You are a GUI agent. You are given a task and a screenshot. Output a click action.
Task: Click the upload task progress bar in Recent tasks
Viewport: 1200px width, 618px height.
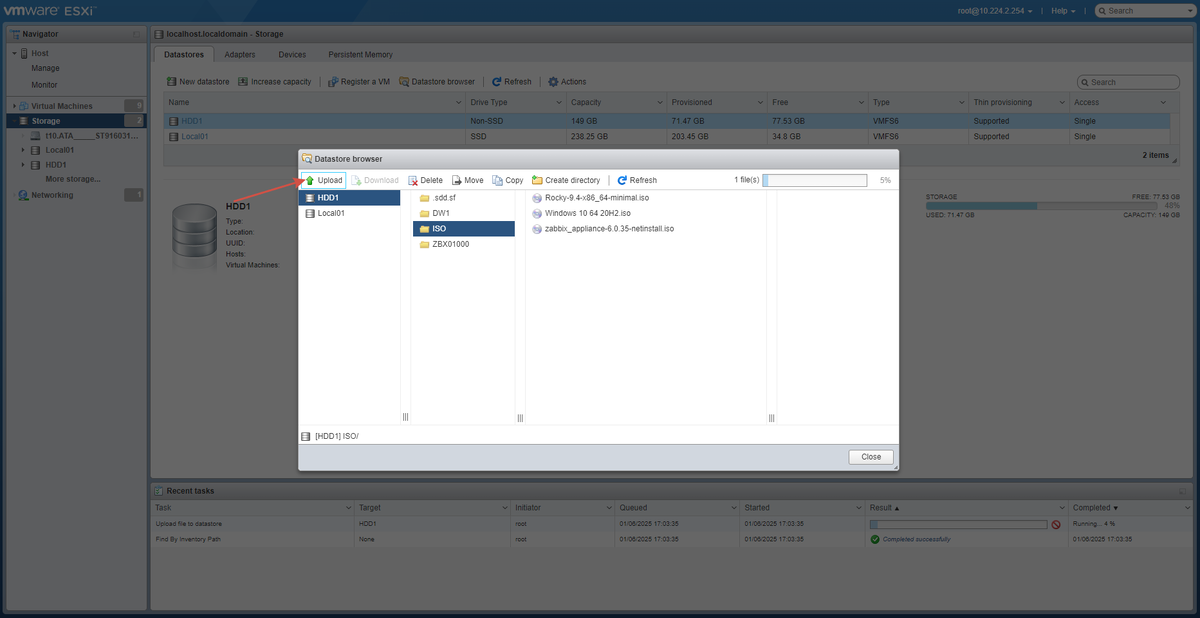[x=958, y=524]
